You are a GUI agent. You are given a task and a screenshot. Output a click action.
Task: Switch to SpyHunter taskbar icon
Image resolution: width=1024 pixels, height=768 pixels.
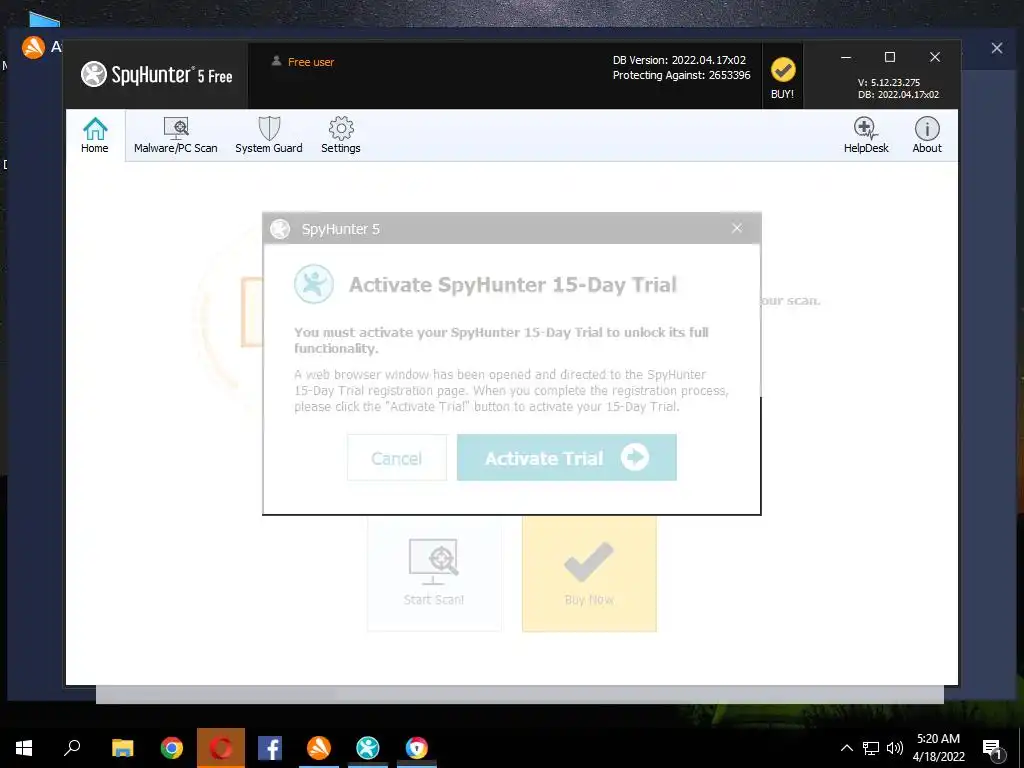pyautogui.click(x=368, y=748)
